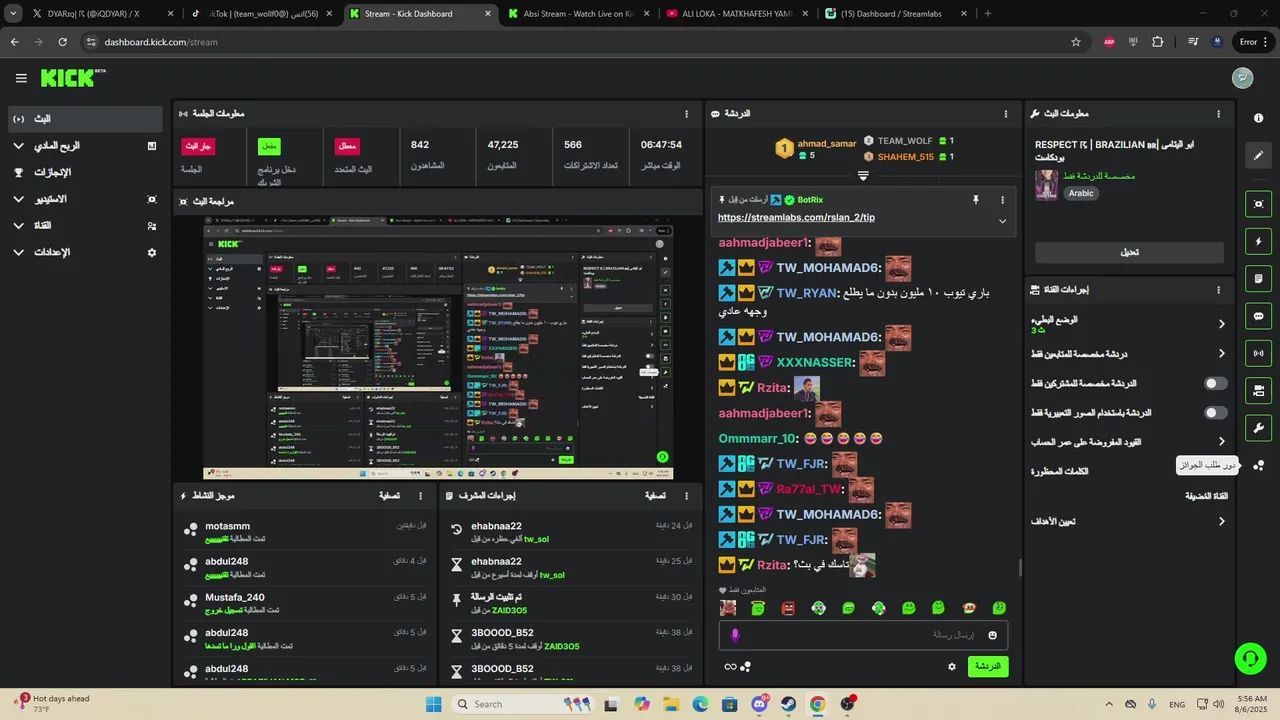This screenshot has height=720, width=1280.
Task: Expand followers-only chat setting chevron
Action: (1221, 354)
